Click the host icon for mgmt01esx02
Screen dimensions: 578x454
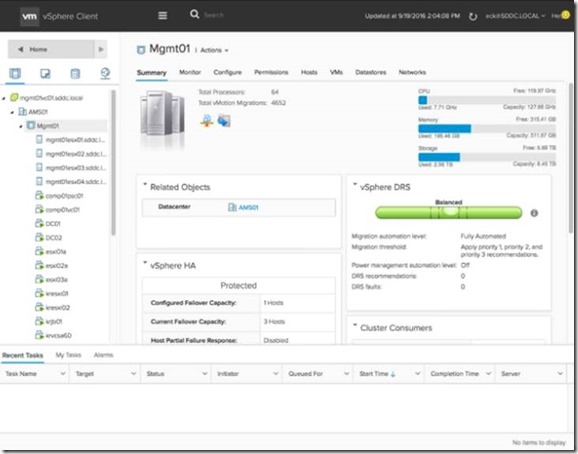39,153
